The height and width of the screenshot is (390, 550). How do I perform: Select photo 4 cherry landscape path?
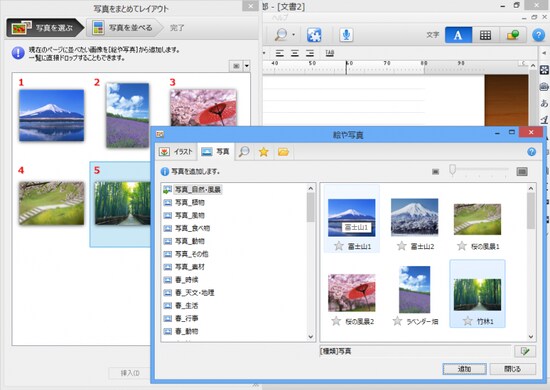coord(52,203)
